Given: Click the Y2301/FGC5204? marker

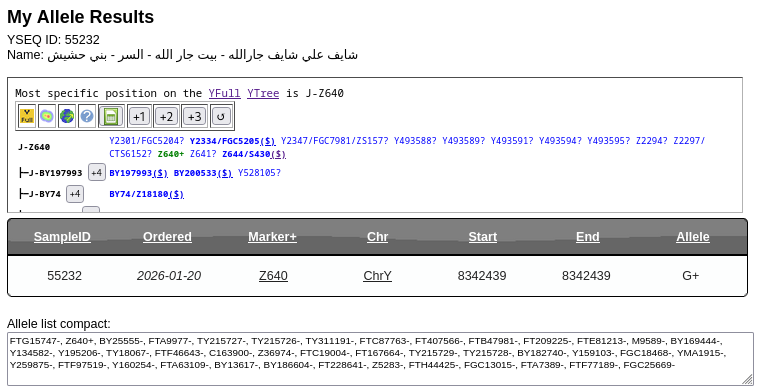Looking at the screenshot, I should coord(146,141).
